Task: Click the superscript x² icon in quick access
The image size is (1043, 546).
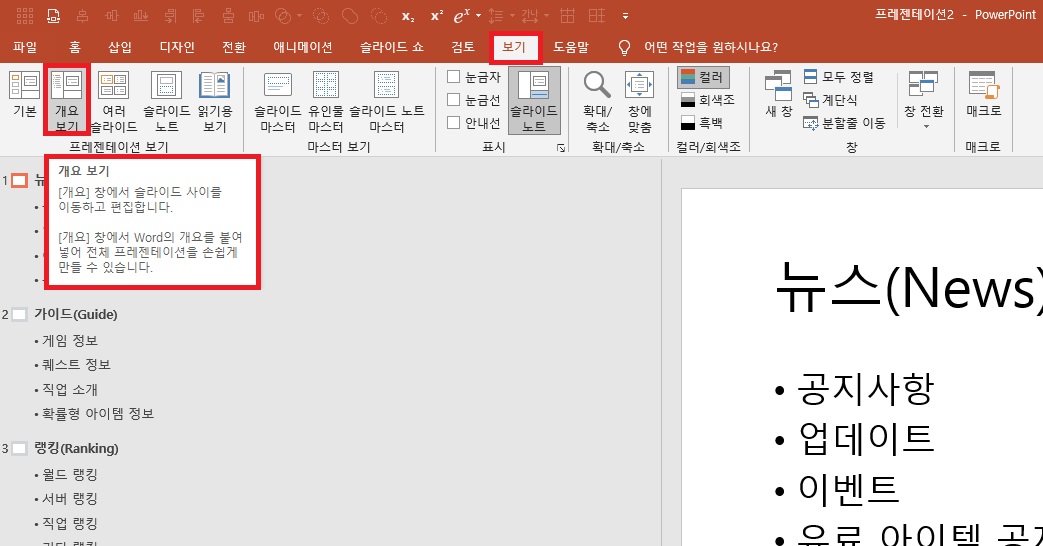Action: (436, 16)
